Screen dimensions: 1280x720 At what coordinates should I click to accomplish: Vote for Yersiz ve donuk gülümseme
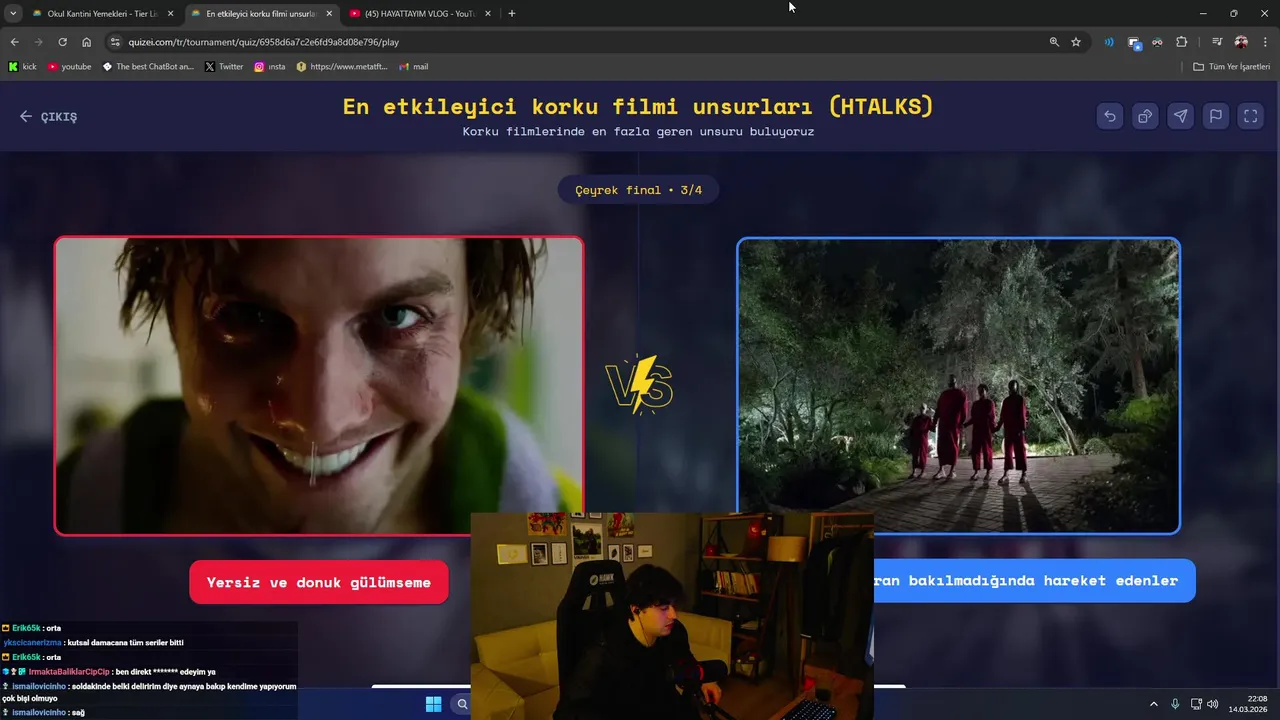(319, 582)
